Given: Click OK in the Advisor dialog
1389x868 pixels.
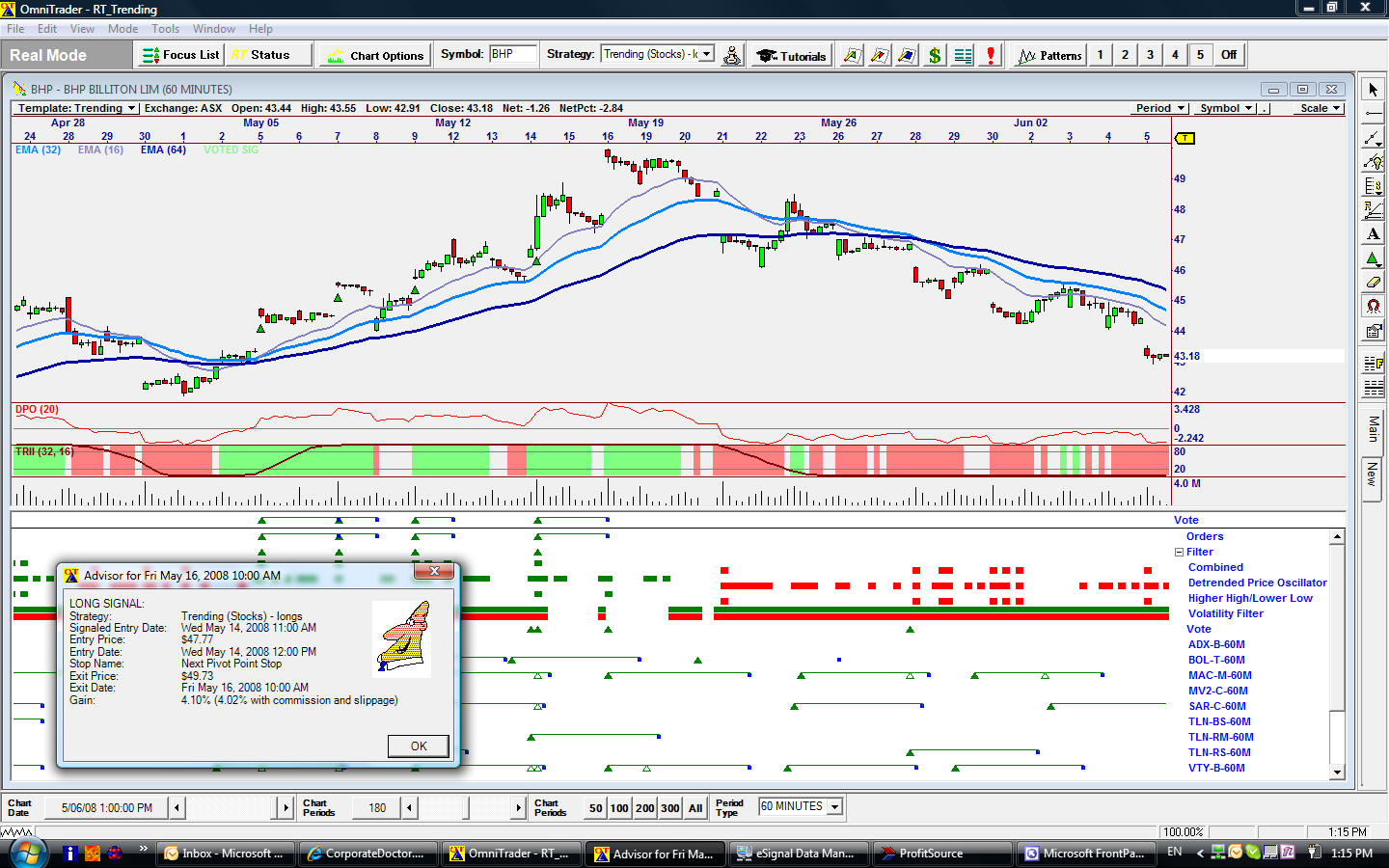Looking at the screenshot, I should click(x=419, y=746).
